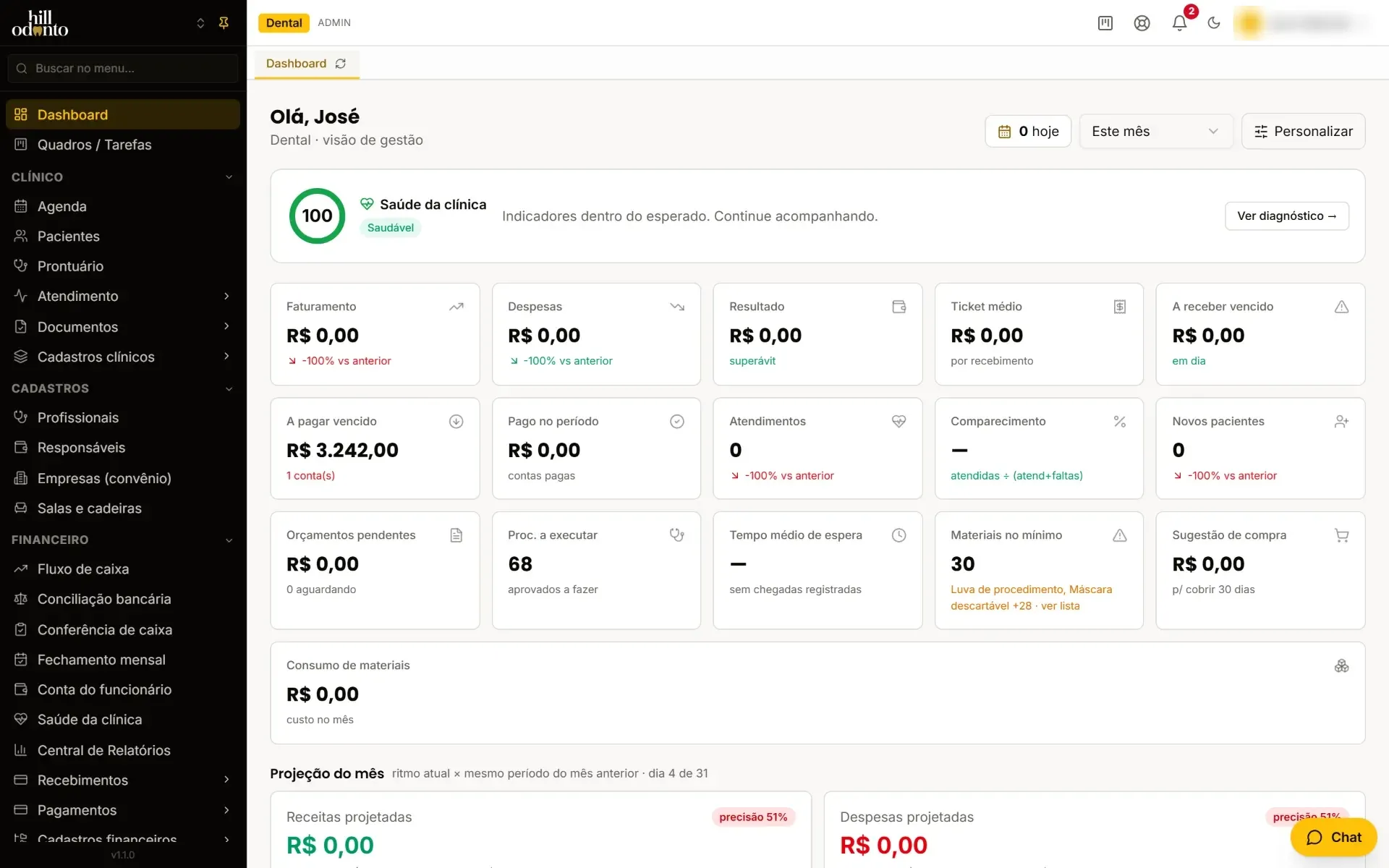Click the A pagar vencido download-circle icon

(x=456, y=421)
